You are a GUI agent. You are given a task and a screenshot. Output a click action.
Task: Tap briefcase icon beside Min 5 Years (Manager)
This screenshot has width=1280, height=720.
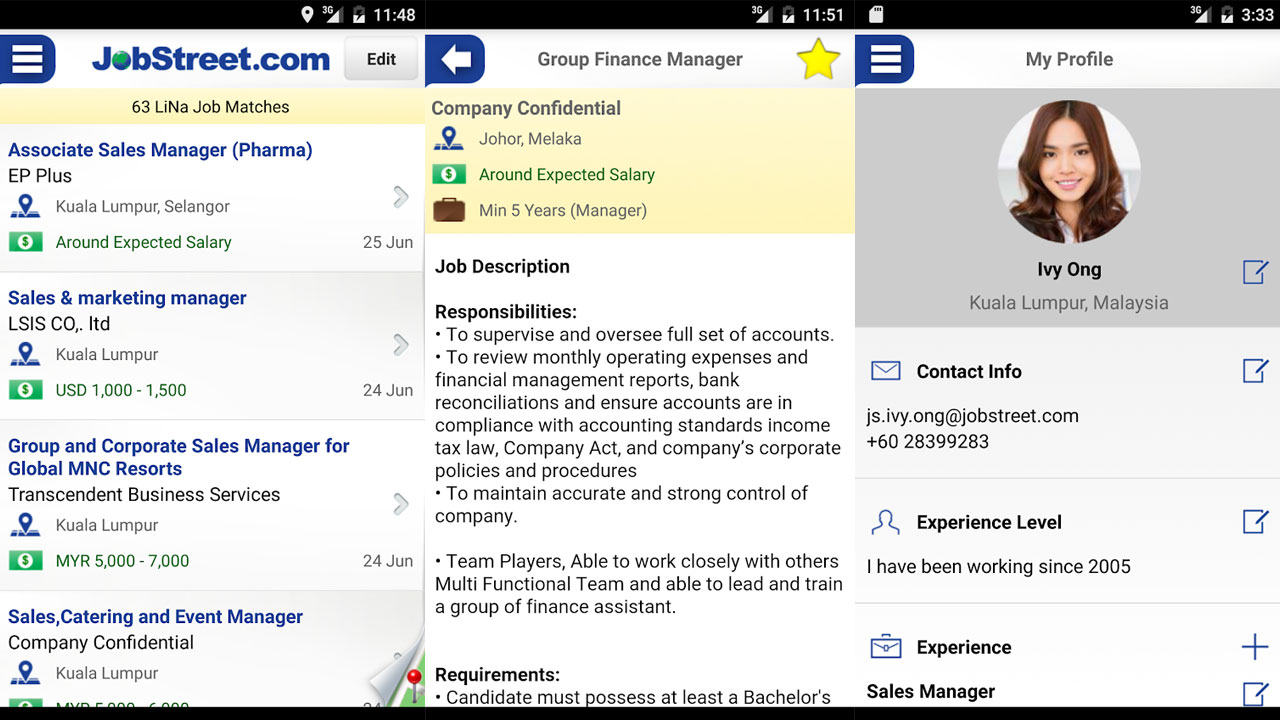449,210
